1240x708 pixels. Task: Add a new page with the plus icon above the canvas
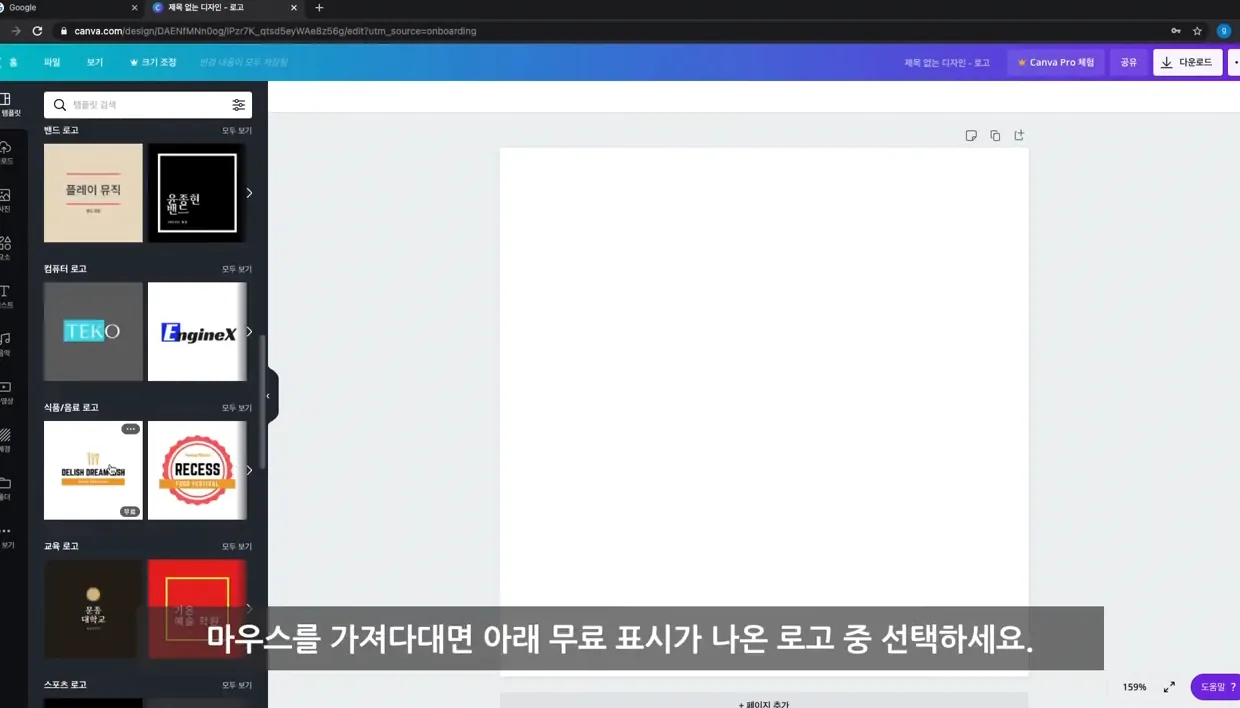(1019, 136)
